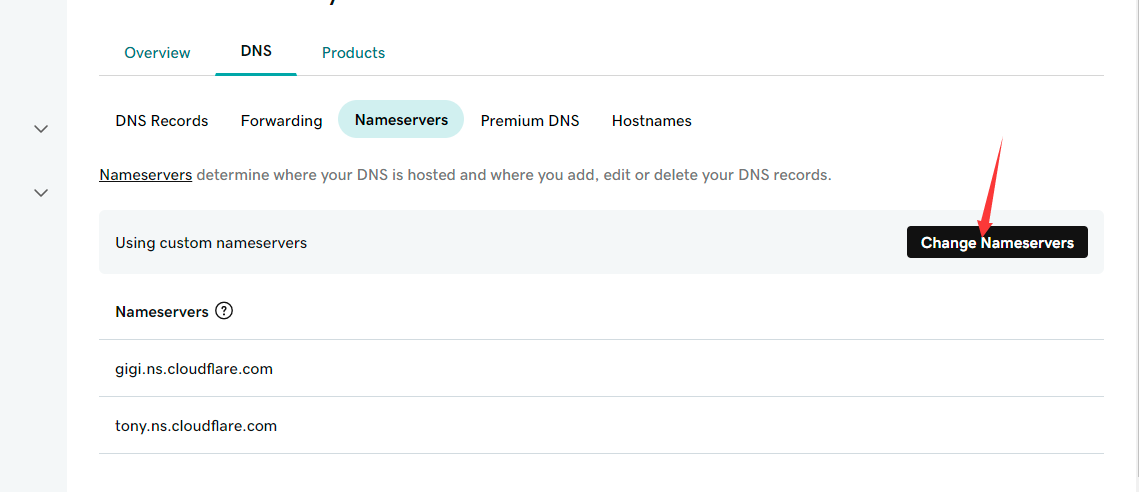Screen dimensions: 1139x492
Task: Select the gigi.ns.cloudflare.com nameserver entry
Action: click(601, 368)
